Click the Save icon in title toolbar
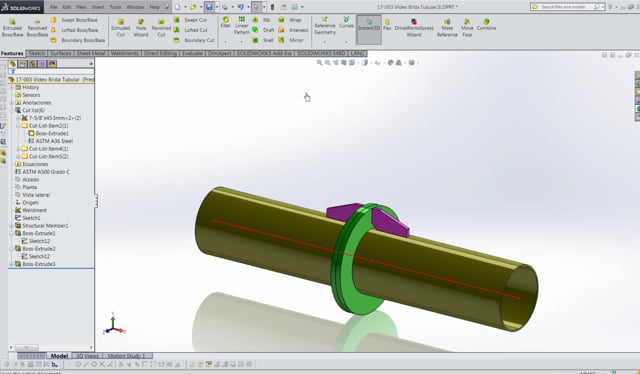Screen dimensions: 640x374 coord(209,7)
